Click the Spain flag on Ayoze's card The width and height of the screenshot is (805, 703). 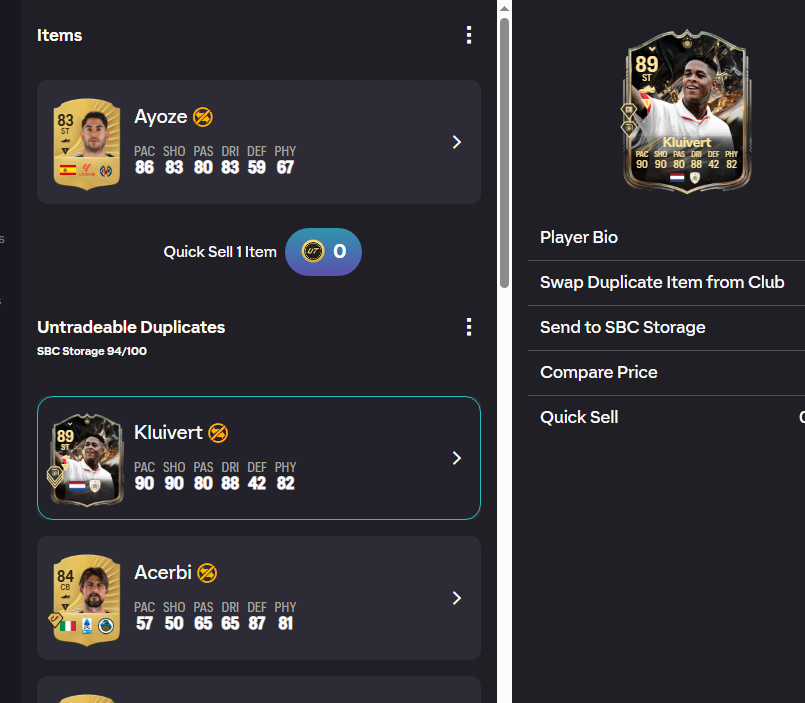point(68,170)
